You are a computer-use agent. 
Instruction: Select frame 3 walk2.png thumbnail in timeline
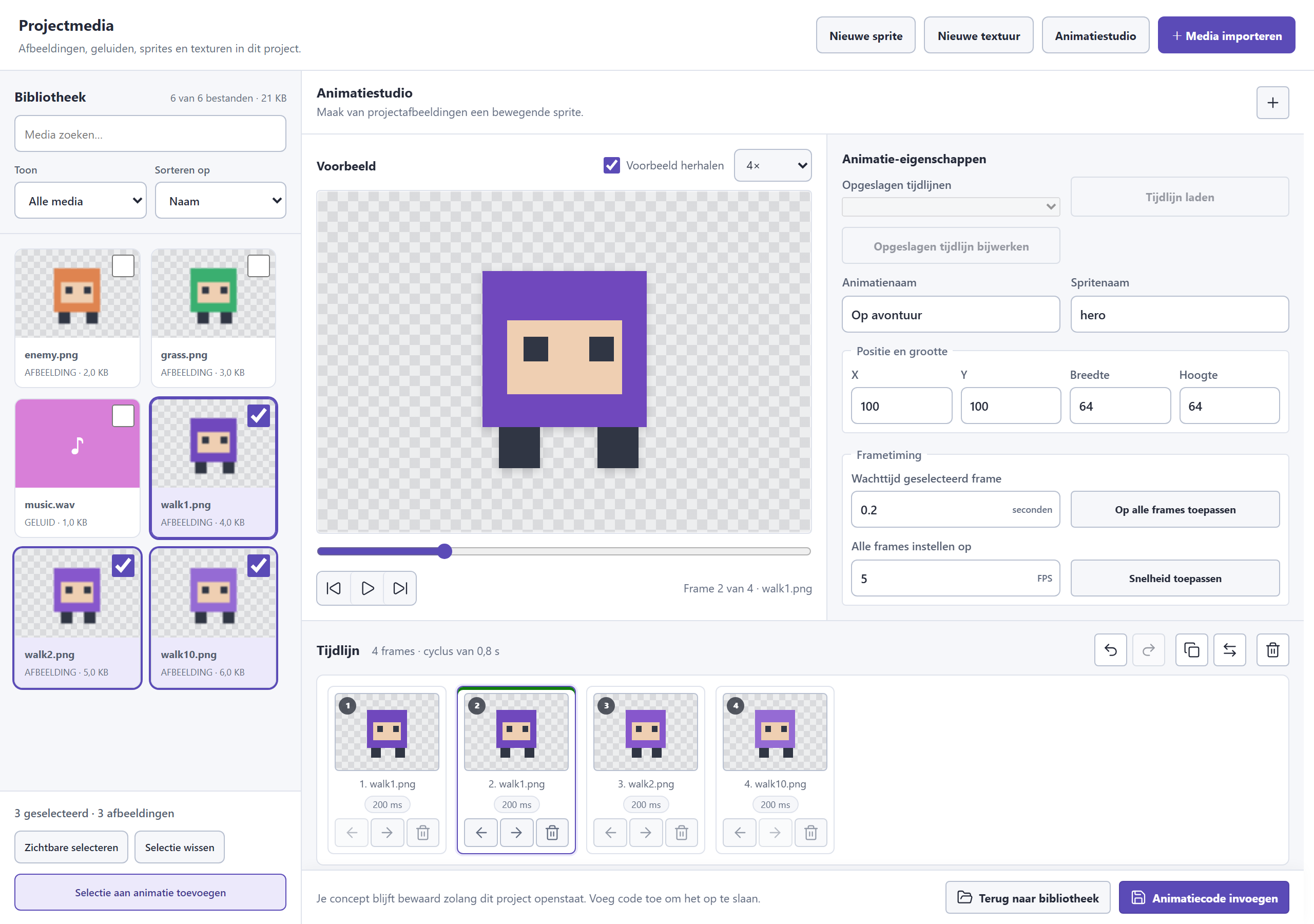click(645, 731)
